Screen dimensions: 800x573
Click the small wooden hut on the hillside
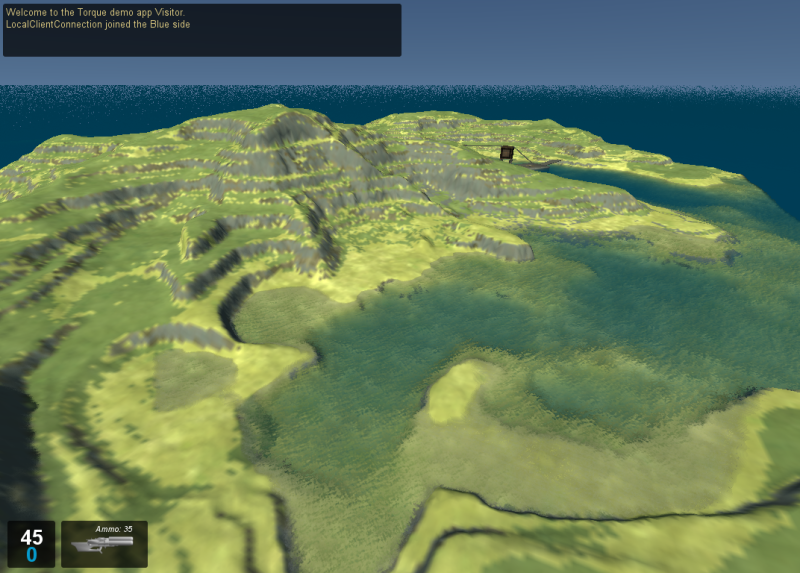[x=507, y=153]
